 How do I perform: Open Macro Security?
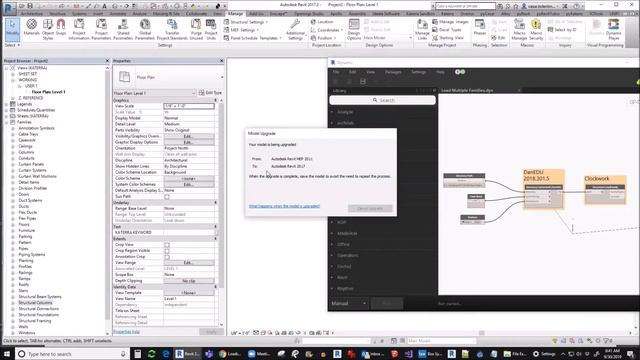click(536, 29)
